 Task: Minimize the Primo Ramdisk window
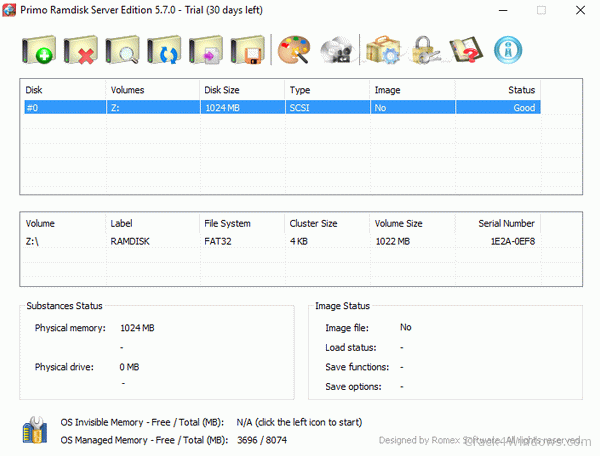[x=503, y=10]
